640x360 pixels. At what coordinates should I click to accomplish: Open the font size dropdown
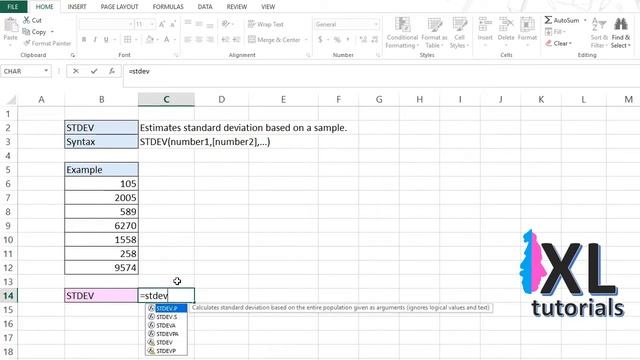(x=152, y=24)
